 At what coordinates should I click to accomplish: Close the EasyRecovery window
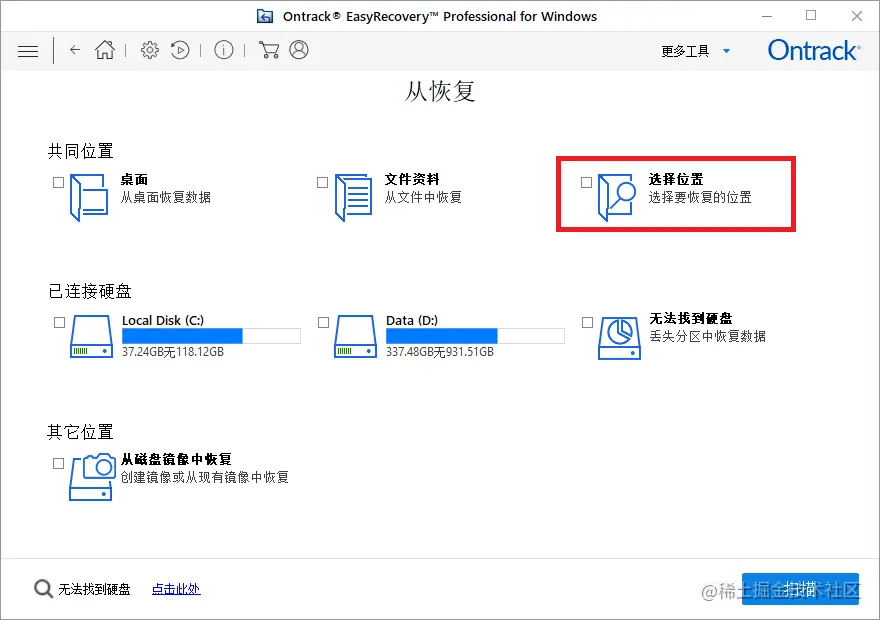tap(856, 16)
